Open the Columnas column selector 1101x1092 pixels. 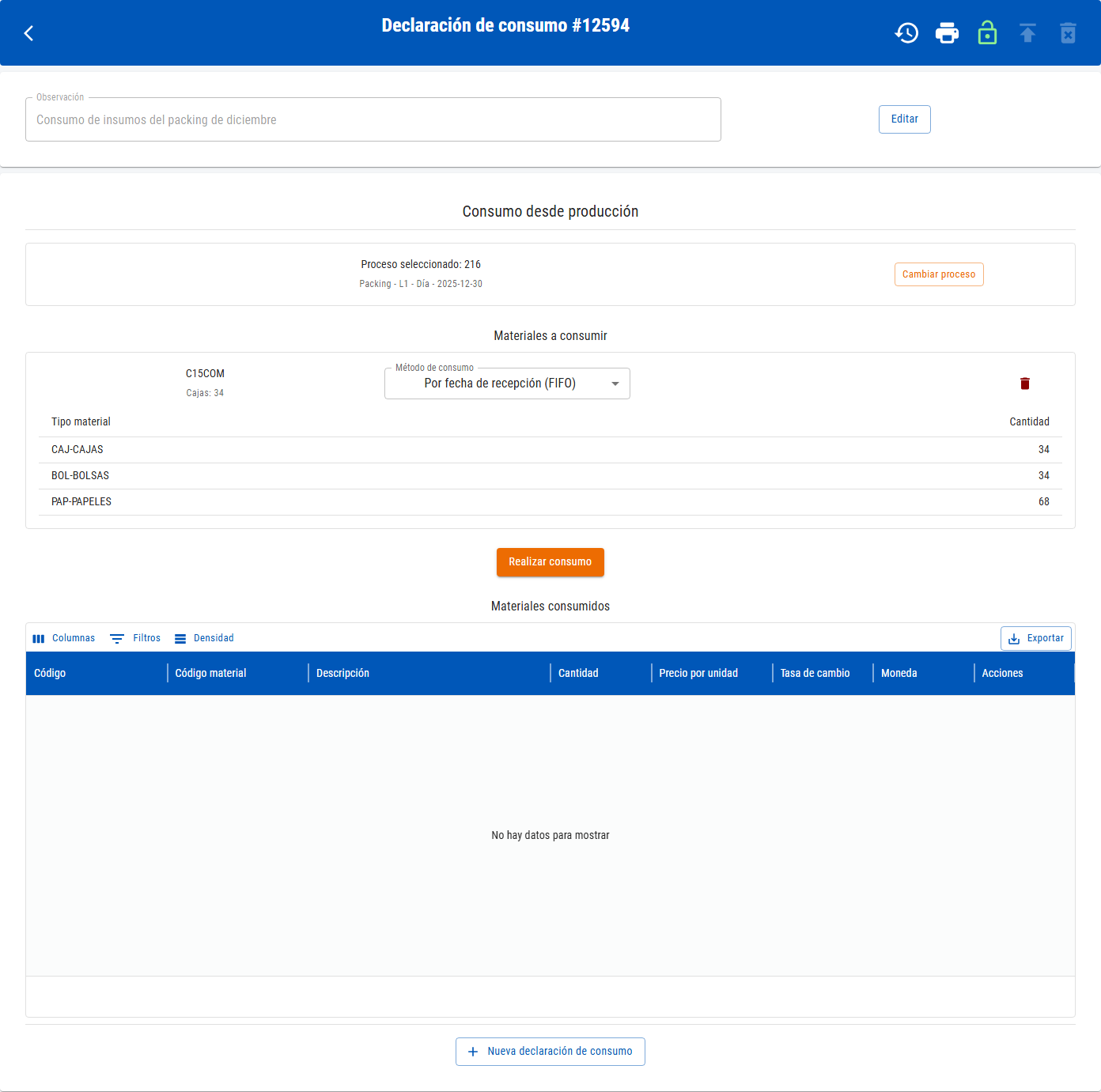tap(64, 638)
